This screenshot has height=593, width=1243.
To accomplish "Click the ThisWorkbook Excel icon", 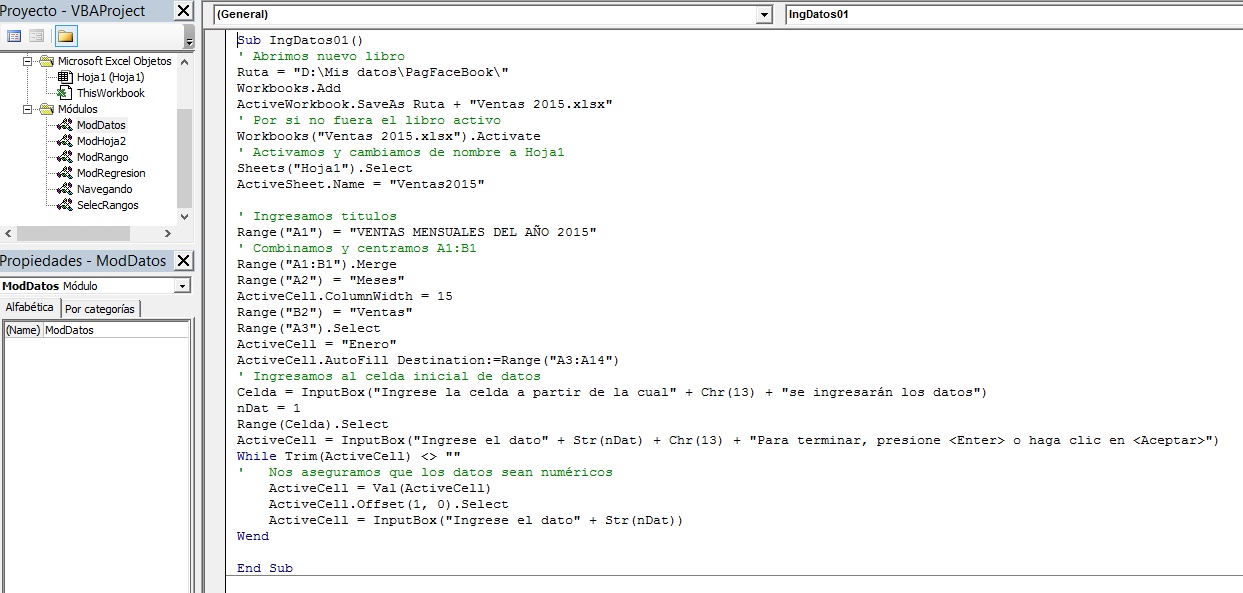I will tap(65, 93).
